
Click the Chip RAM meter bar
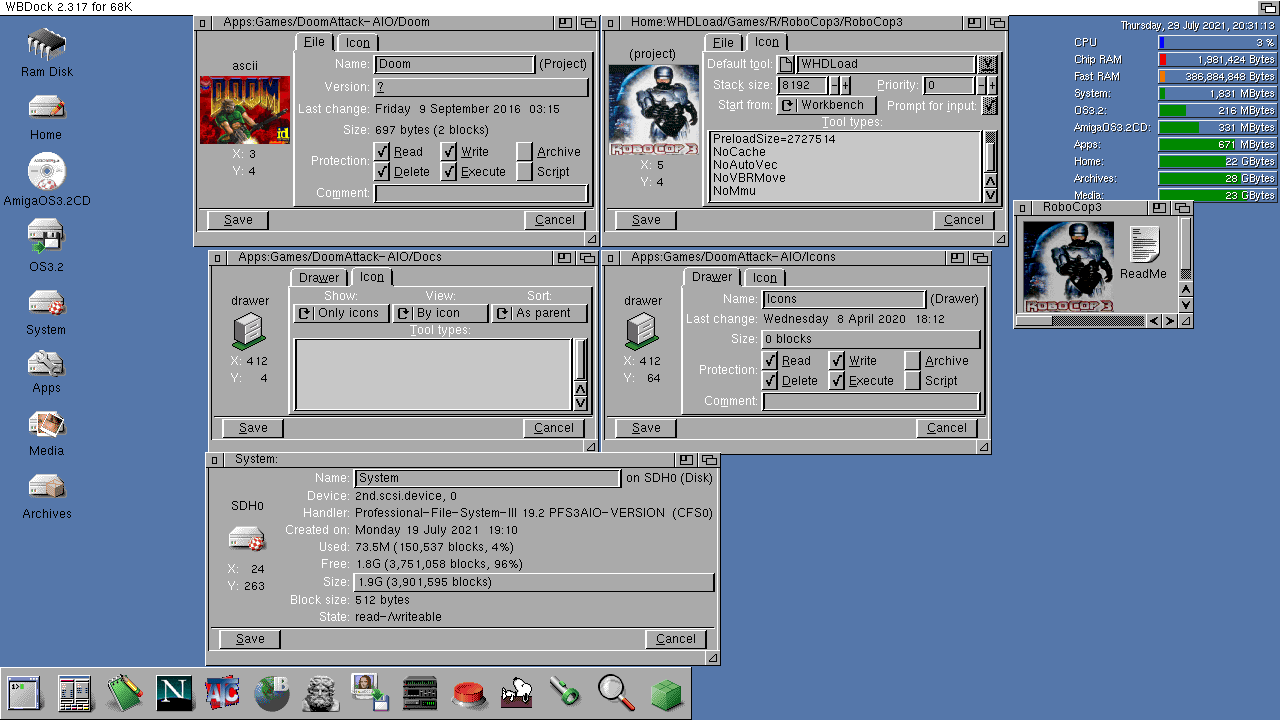pos(1217,59)
